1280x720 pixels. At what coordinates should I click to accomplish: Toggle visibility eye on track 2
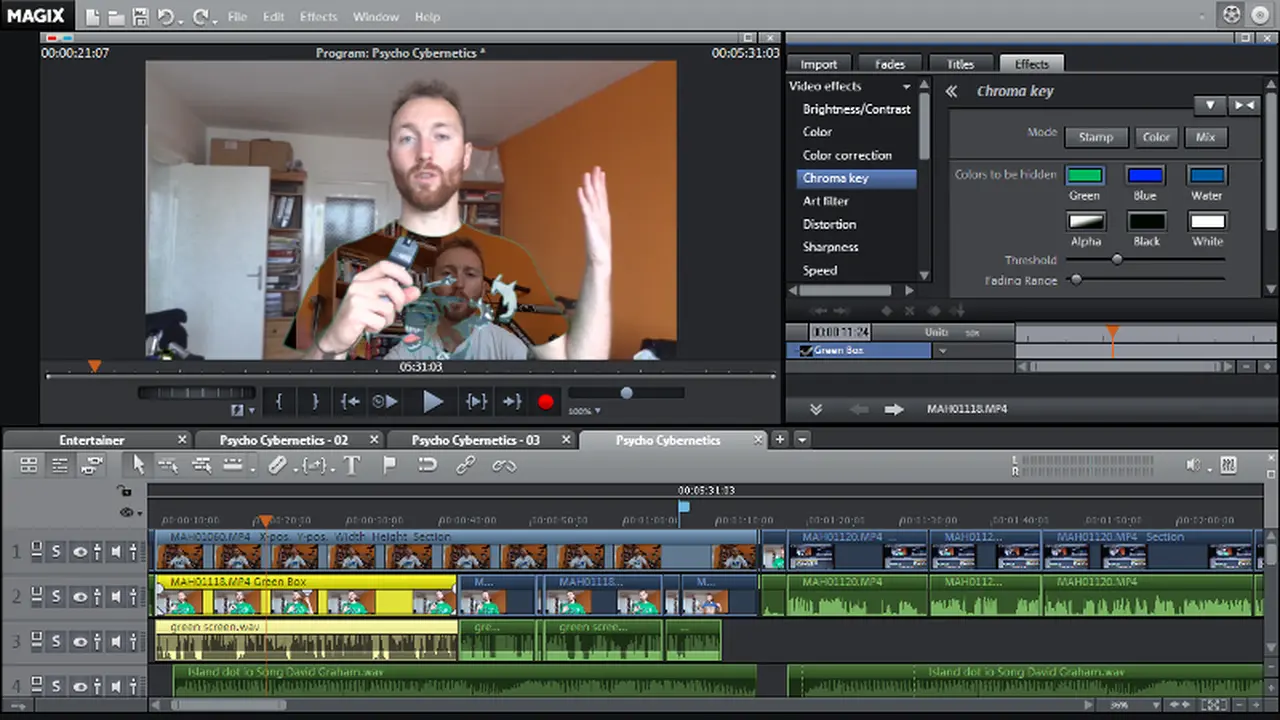[79, 597]
